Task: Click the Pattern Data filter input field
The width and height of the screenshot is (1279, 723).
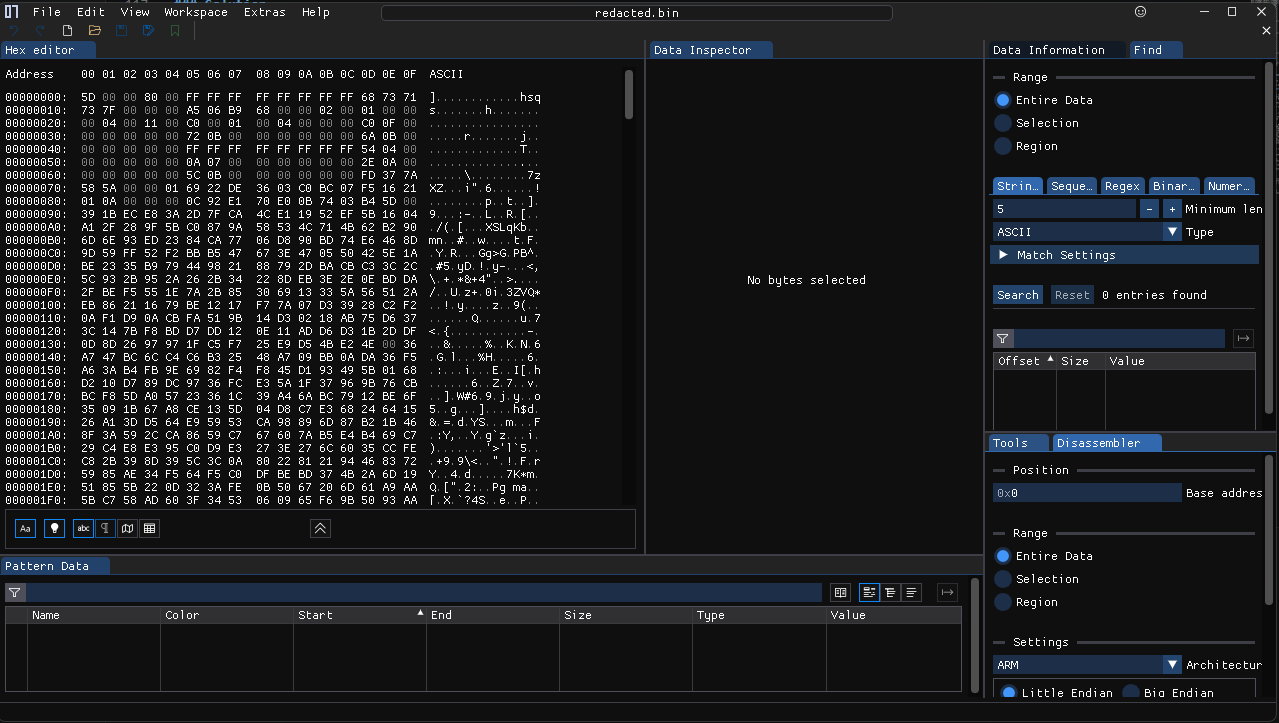Action: 424,593
